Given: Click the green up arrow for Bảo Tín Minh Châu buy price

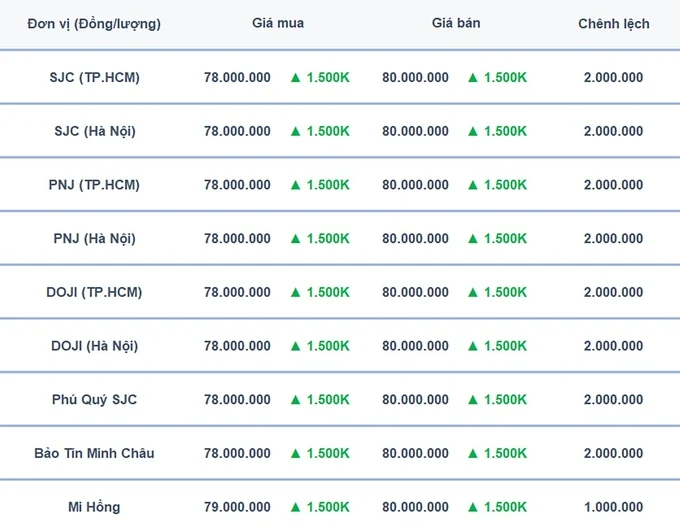Looking at the screenshot, I should click(x=296, y=453).
